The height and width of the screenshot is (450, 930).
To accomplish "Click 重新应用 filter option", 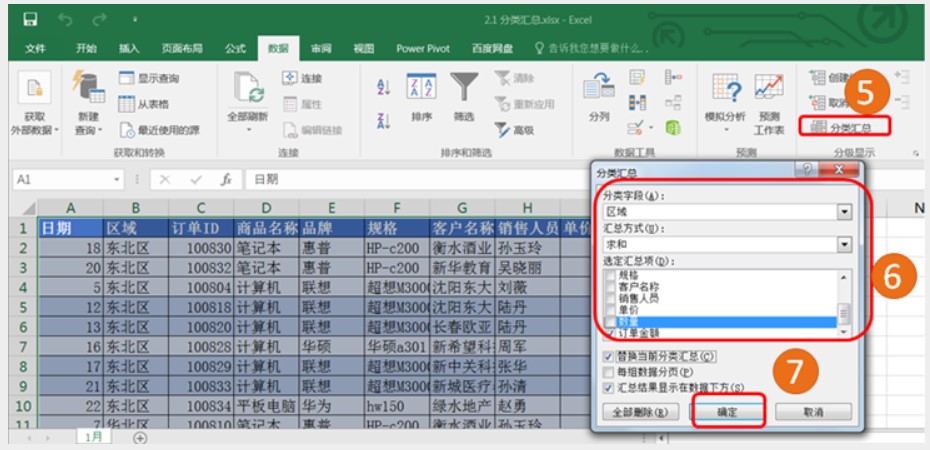I will [524, 104].
